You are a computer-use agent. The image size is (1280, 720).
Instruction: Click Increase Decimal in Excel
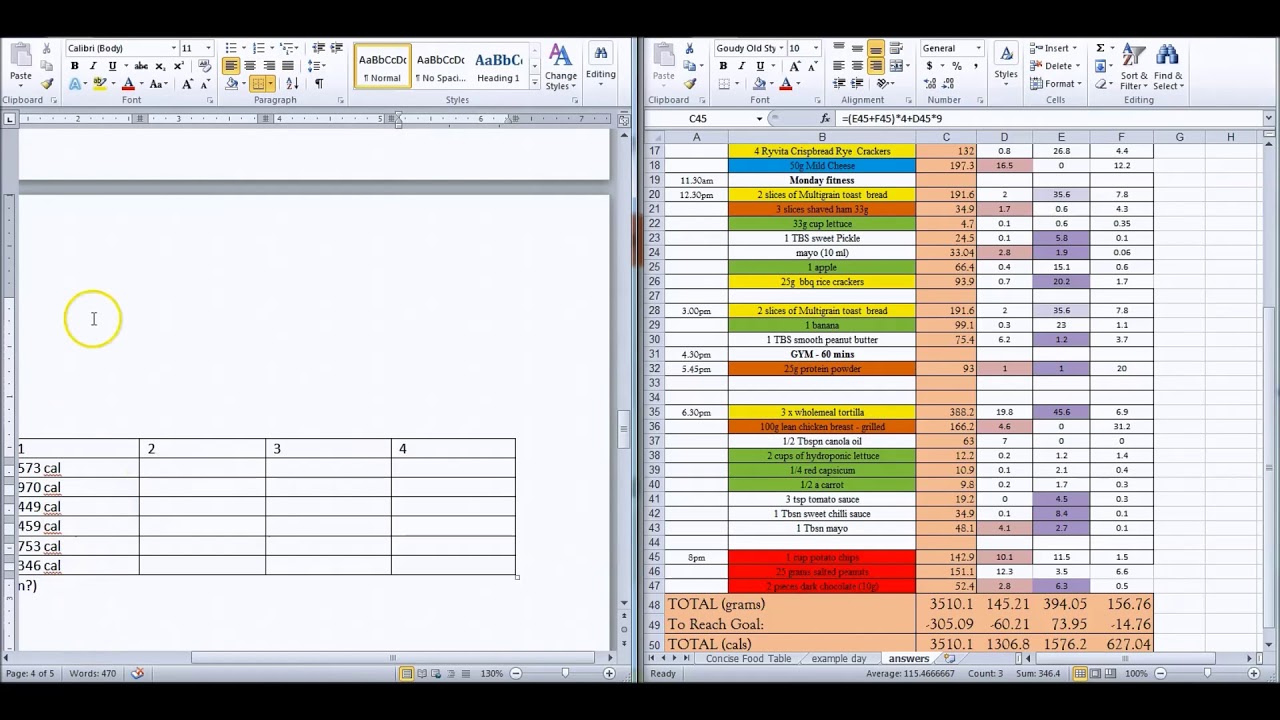(929, 84)
